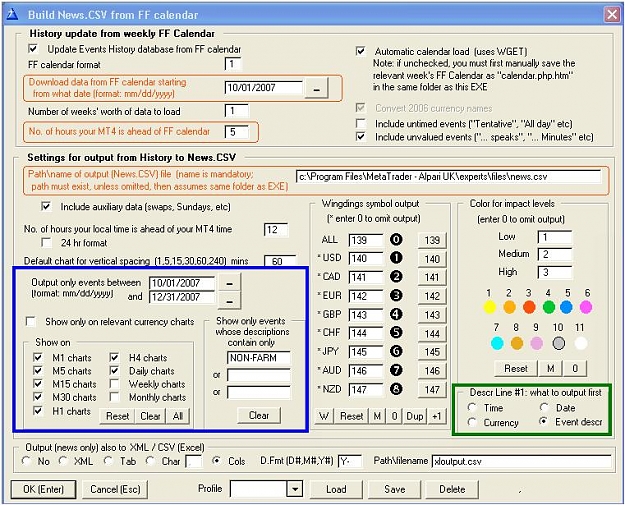Click the D.Fmt date format field

(x=350, y=461)
